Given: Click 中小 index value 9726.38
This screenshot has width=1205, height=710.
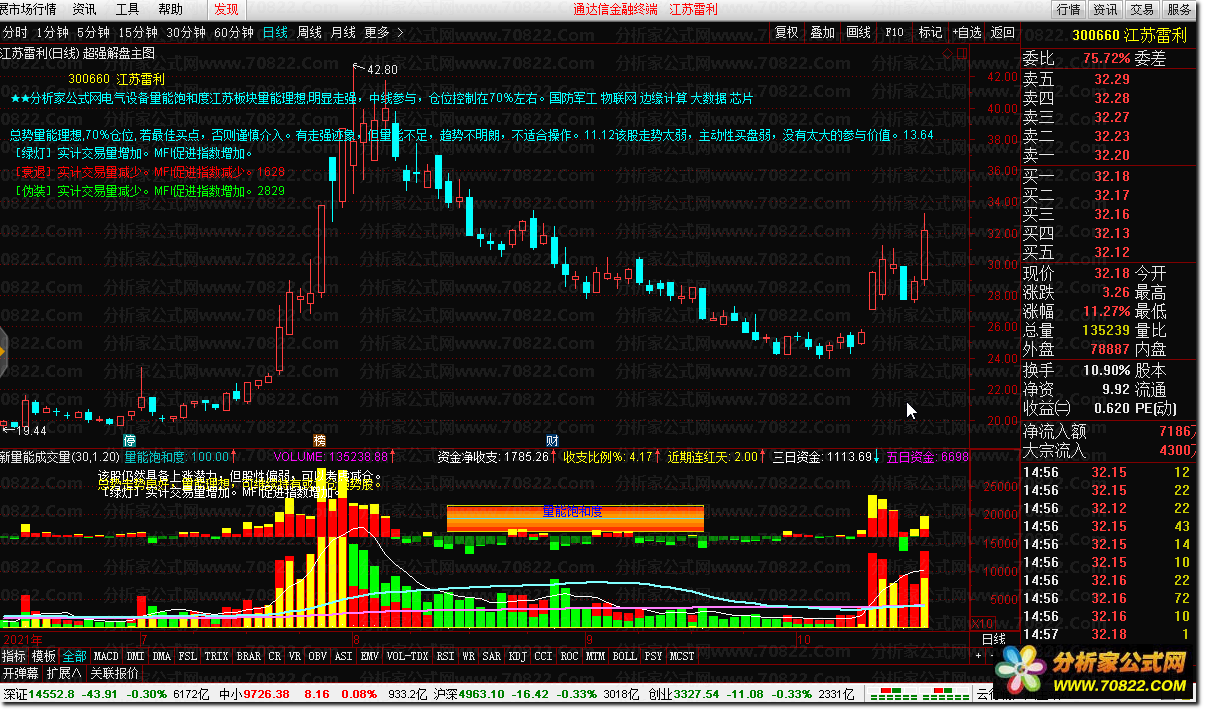Looking at the screenshot, I should 266,694.
